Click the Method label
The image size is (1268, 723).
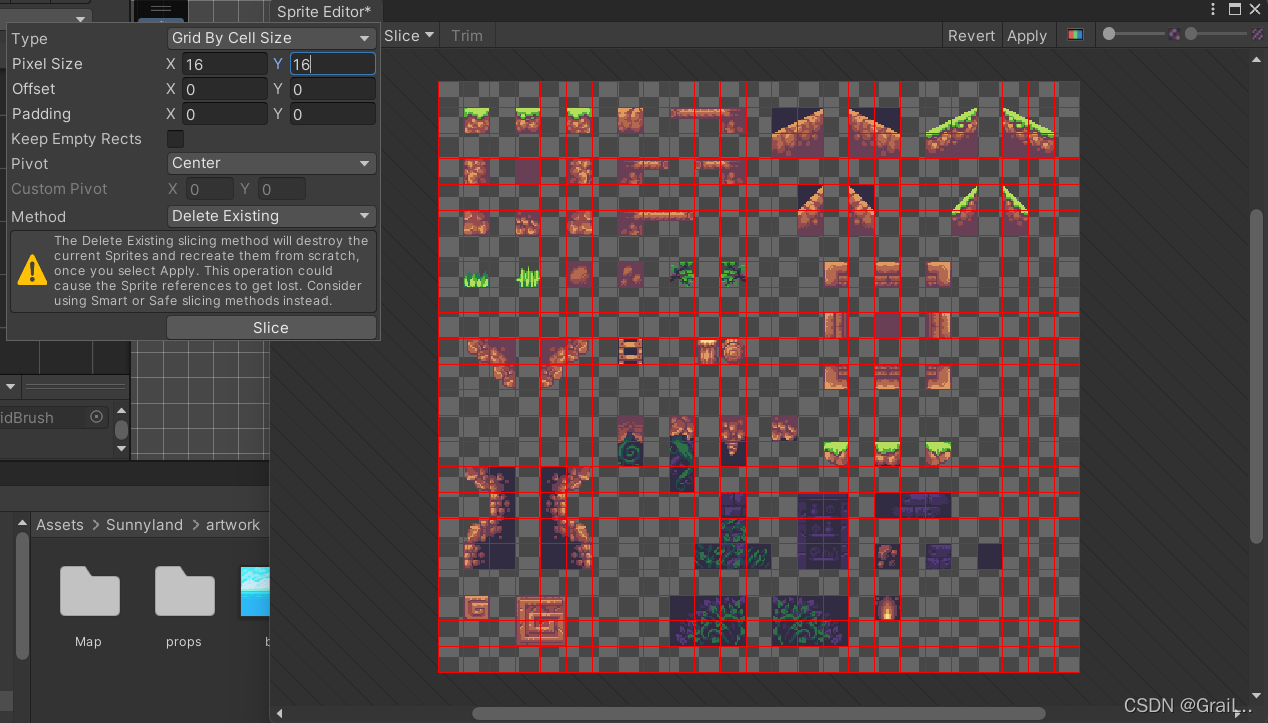coord(38,217)
